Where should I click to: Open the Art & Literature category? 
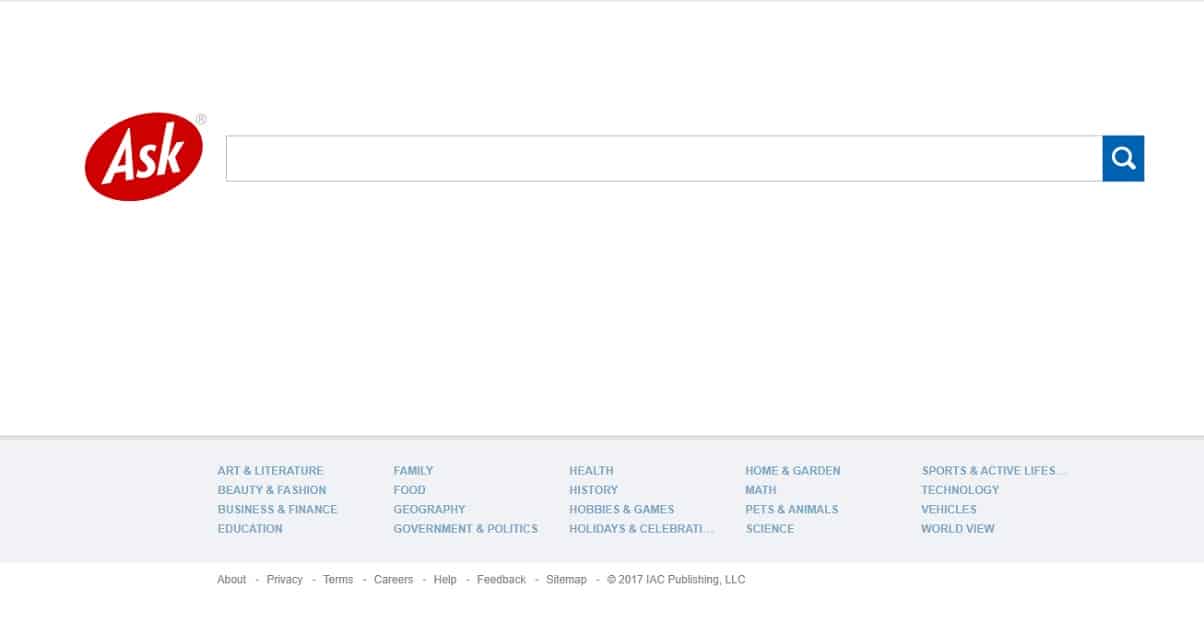pos(270,471)
